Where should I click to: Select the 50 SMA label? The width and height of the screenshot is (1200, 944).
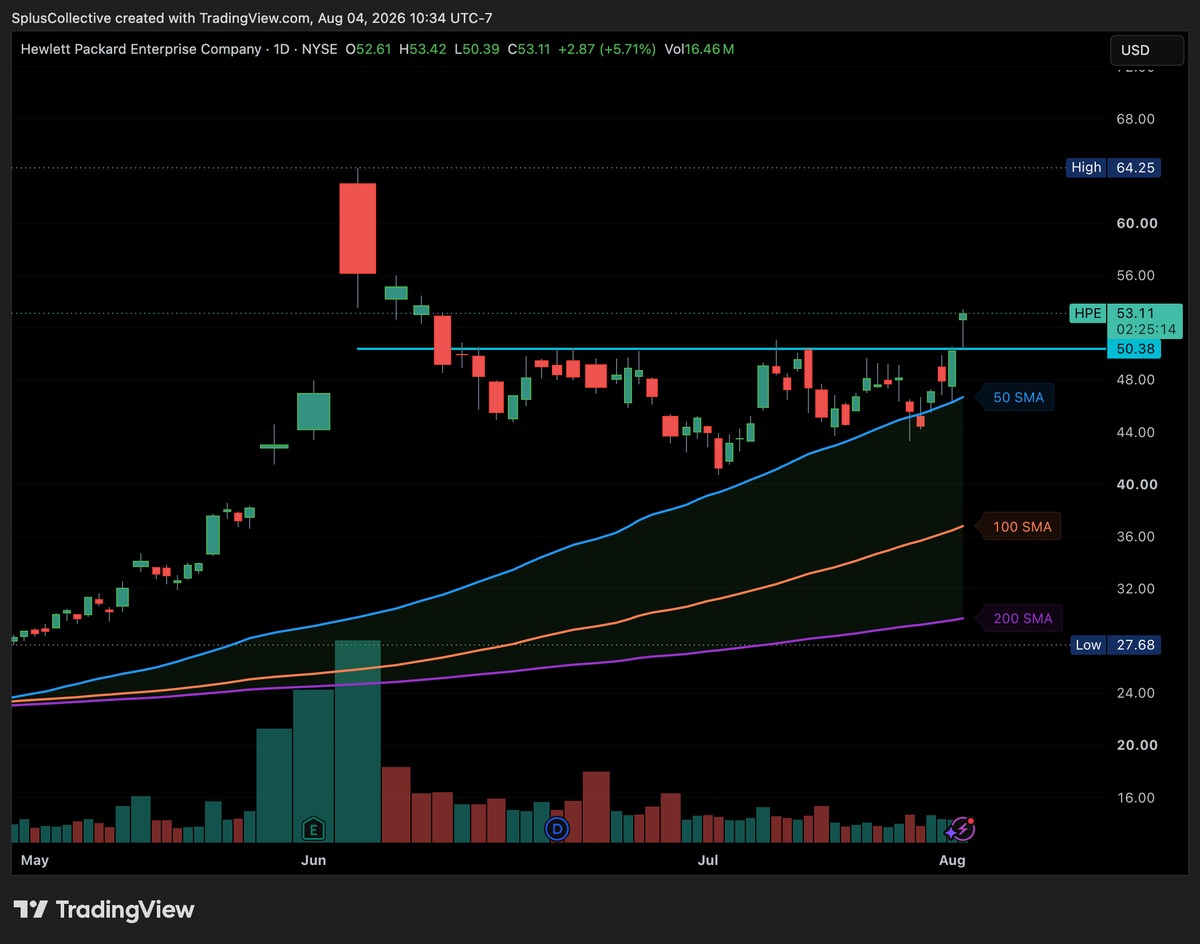(x=1018, y=398)
